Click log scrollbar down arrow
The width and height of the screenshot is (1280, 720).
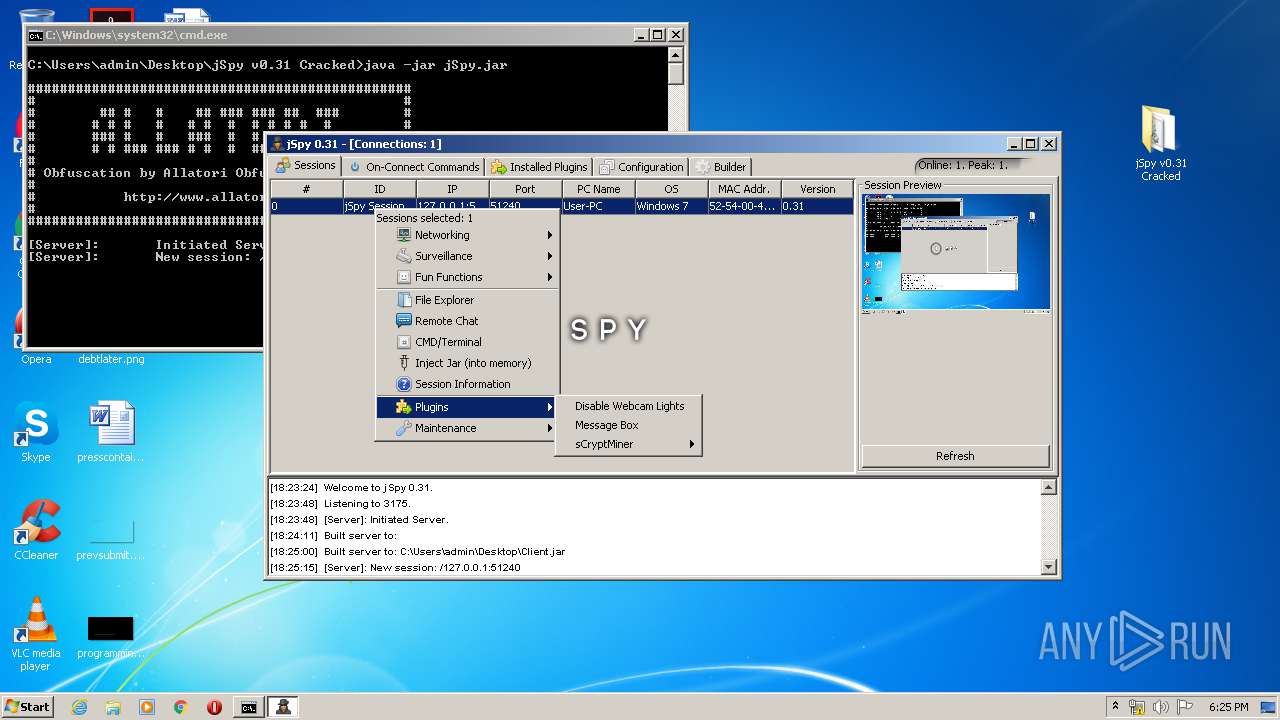coord(1048,567)
